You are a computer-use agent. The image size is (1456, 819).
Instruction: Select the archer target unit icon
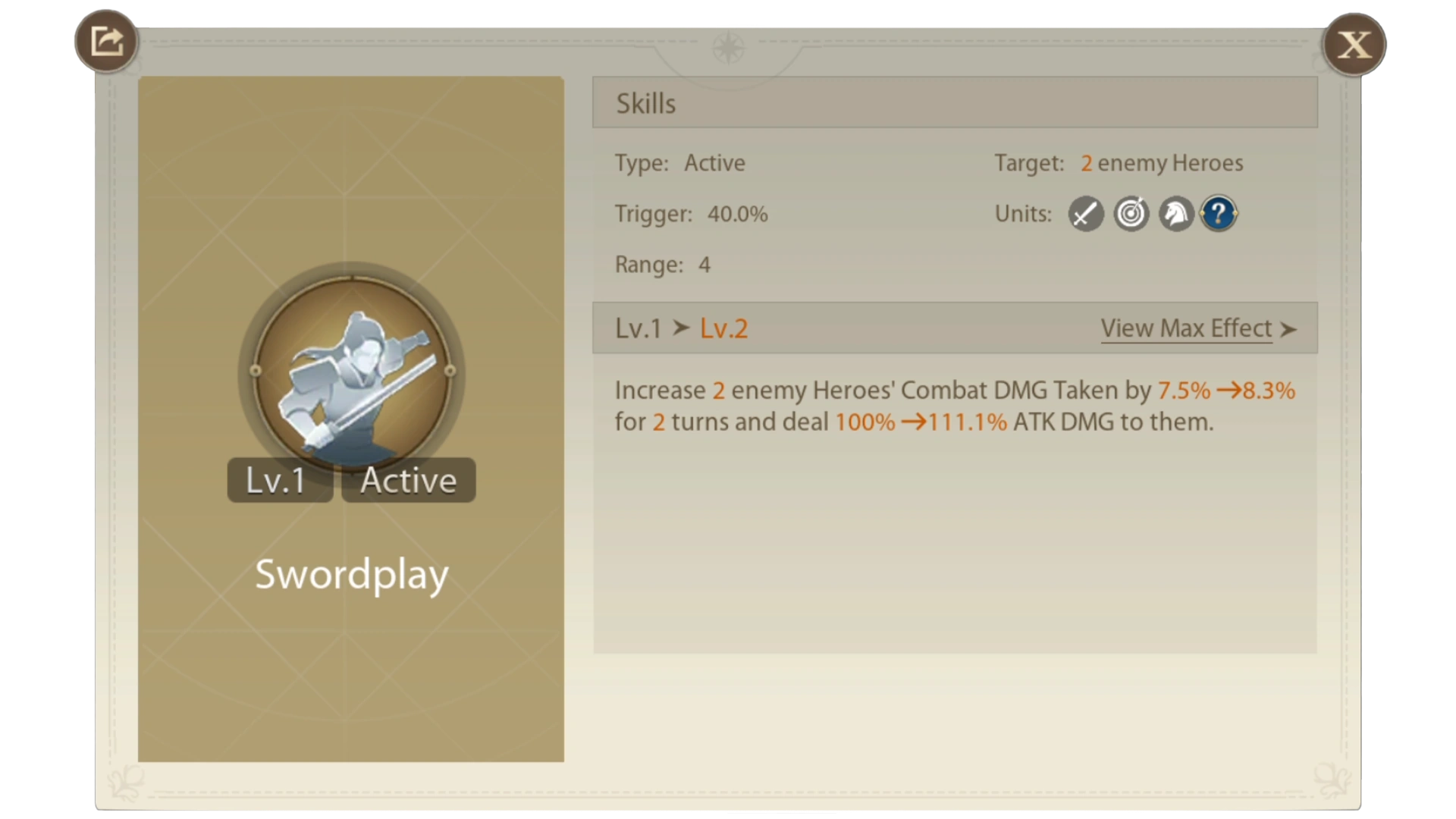tap(1131, 214)
